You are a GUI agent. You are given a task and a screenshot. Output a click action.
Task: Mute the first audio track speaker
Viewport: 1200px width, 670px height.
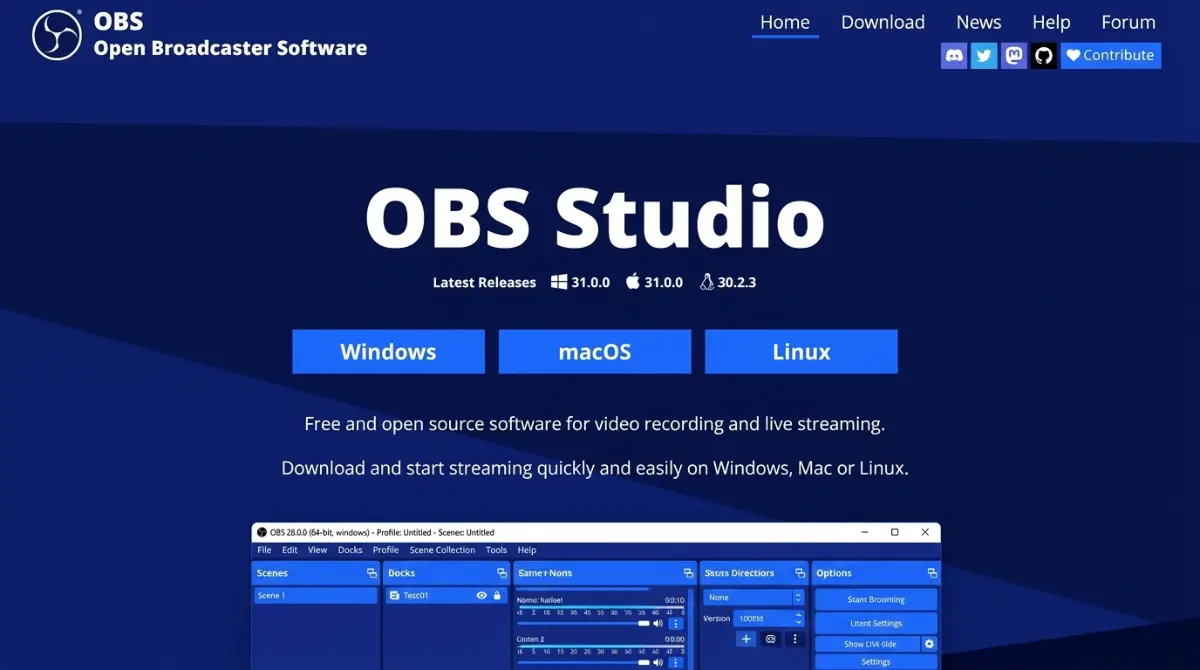click(657, 623)
